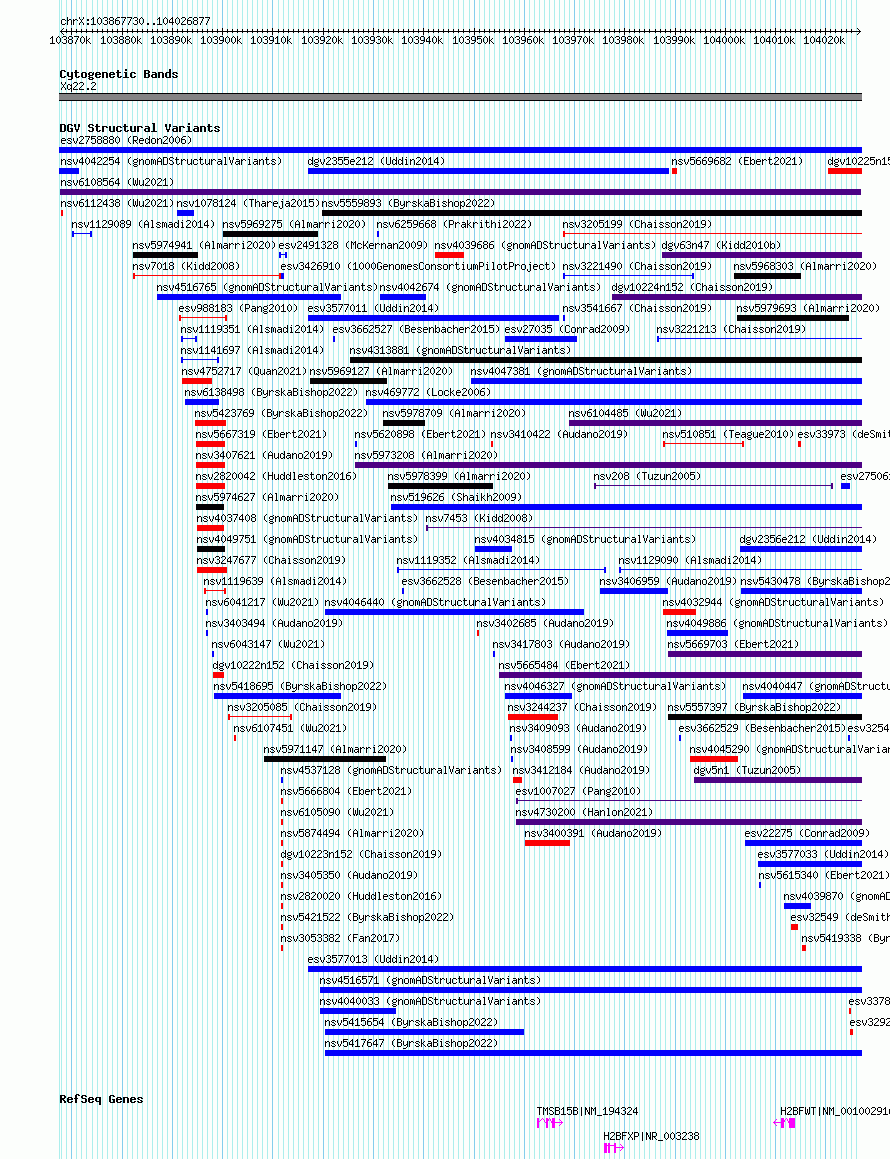890x1159 pixels.
Task: Click dgv63n47 (Kidd2010b) label
Action: 721,245
